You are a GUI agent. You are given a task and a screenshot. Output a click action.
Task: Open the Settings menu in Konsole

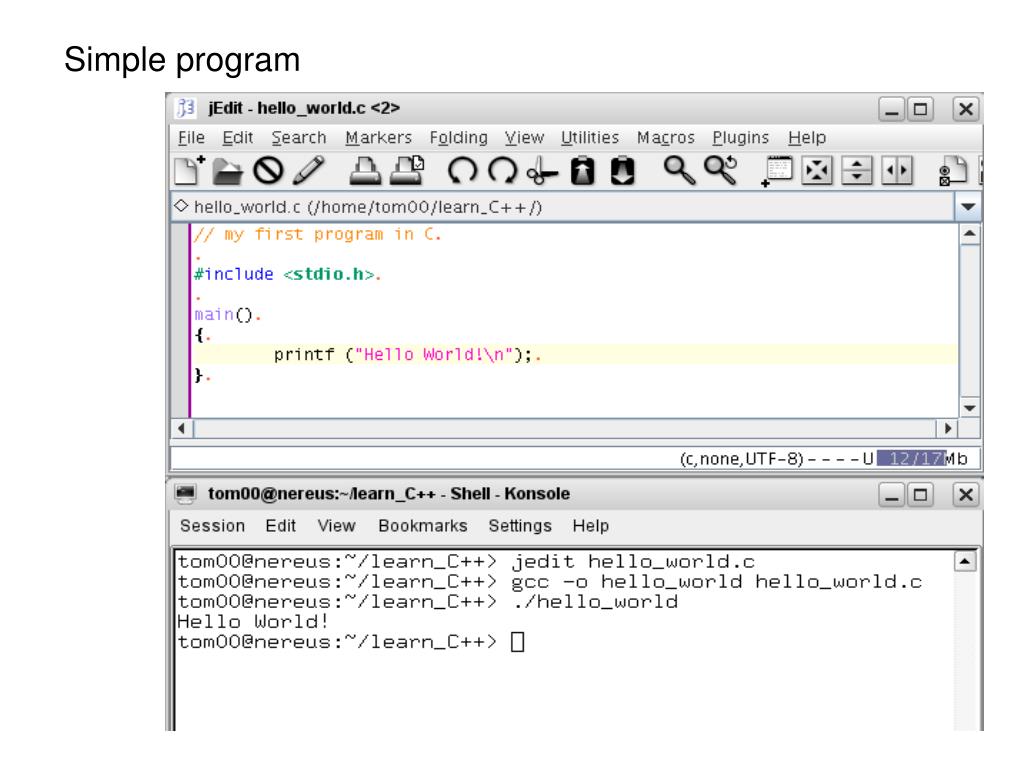520,526
